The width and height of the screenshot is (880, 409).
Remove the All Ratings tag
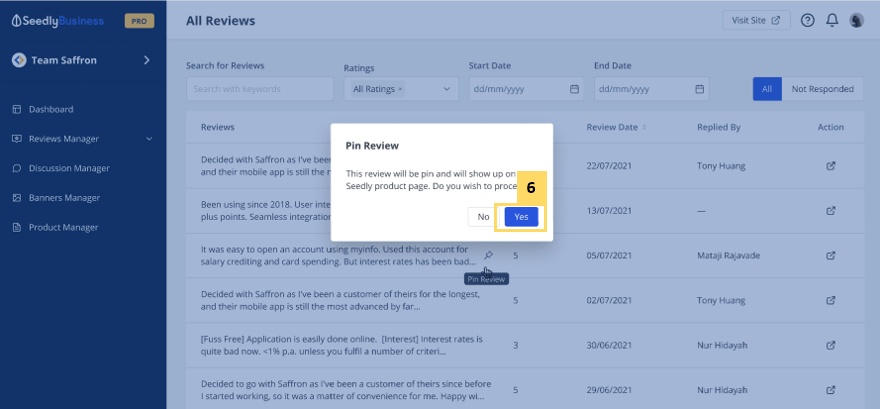point(400,89)
